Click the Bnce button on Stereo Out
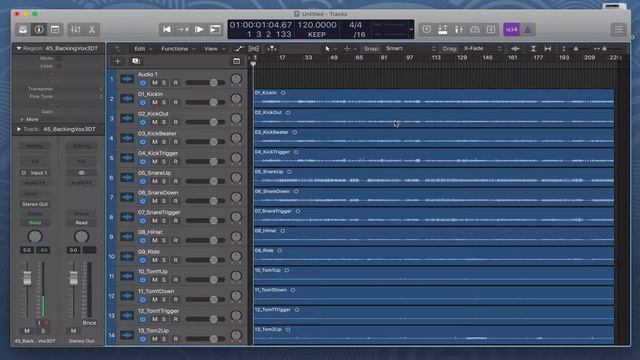The image size is (640, 360). tap(89, 323)
